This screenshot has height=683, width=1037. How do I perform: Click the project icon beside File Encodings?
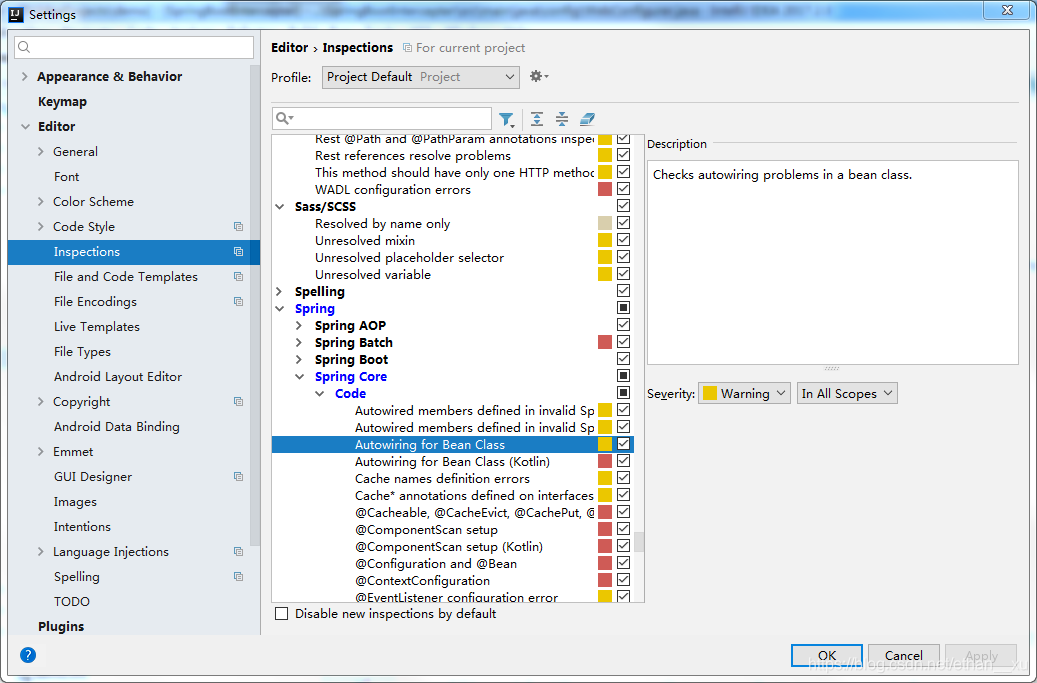coord(239,301)
